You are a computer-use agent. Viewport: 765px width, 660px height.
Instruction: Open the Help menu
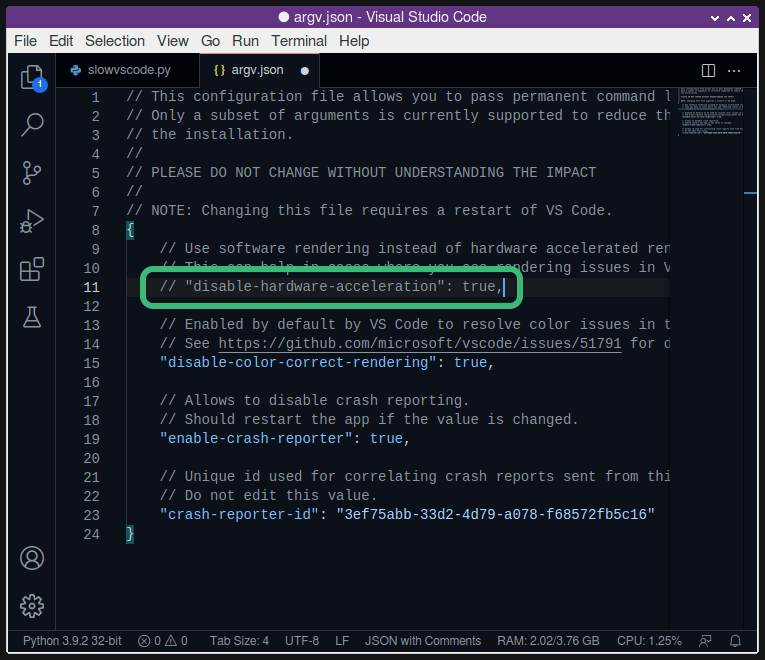pos(354,41)
